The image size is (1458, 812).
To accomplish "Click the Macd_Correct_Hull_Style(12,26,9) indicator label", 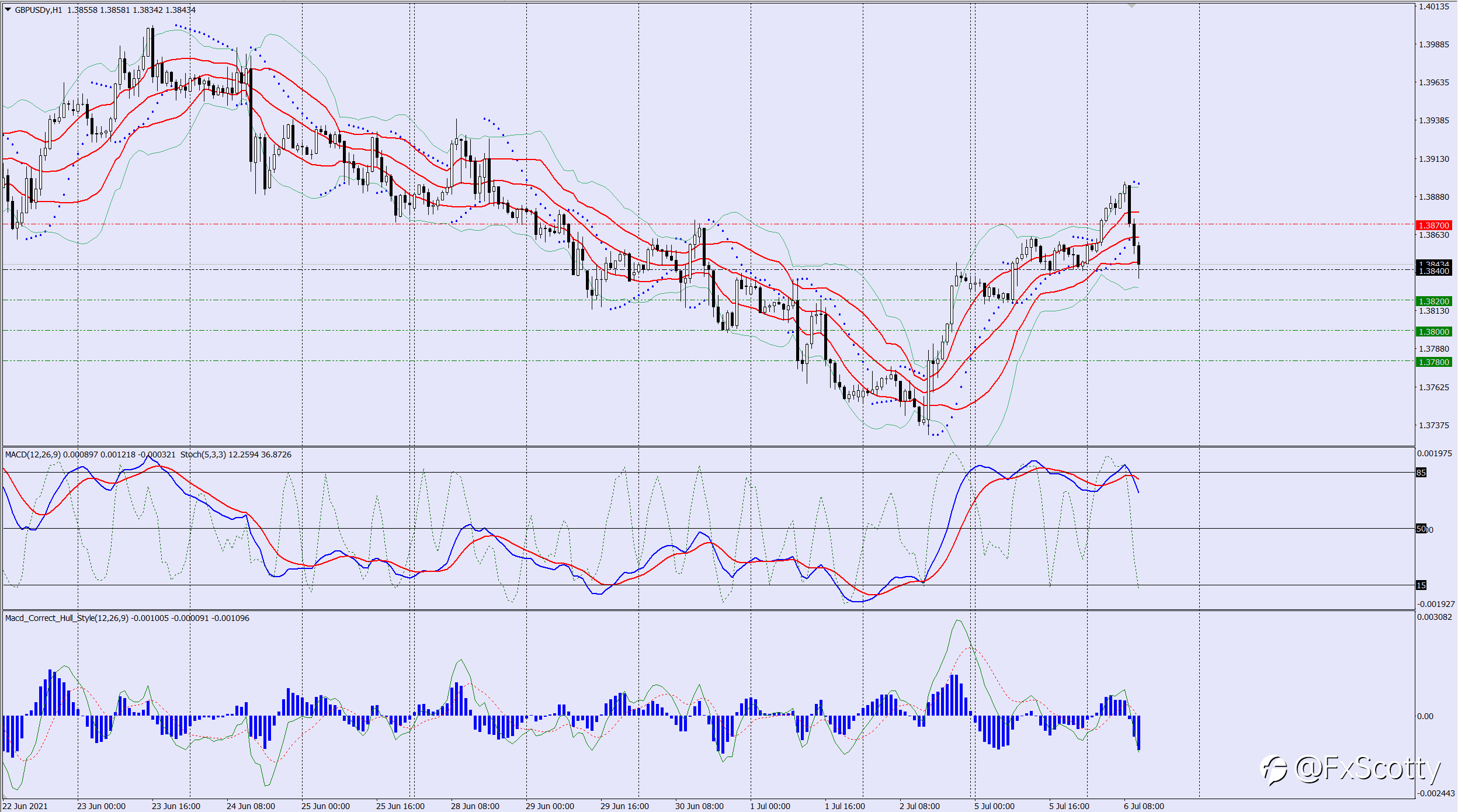I will click(x=67, y=618).
